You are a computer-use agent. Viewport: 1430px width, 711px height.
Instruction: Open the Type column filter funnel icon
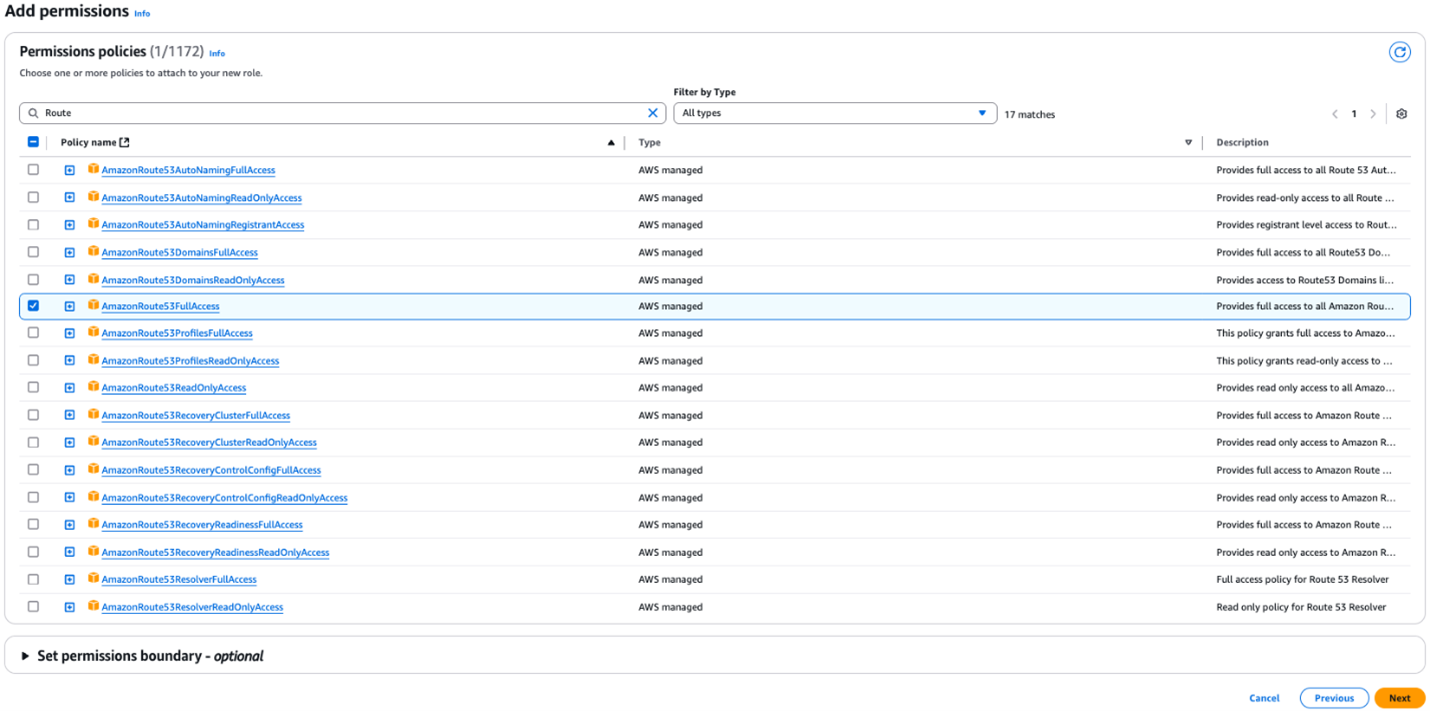click(x=1188, y=142)
